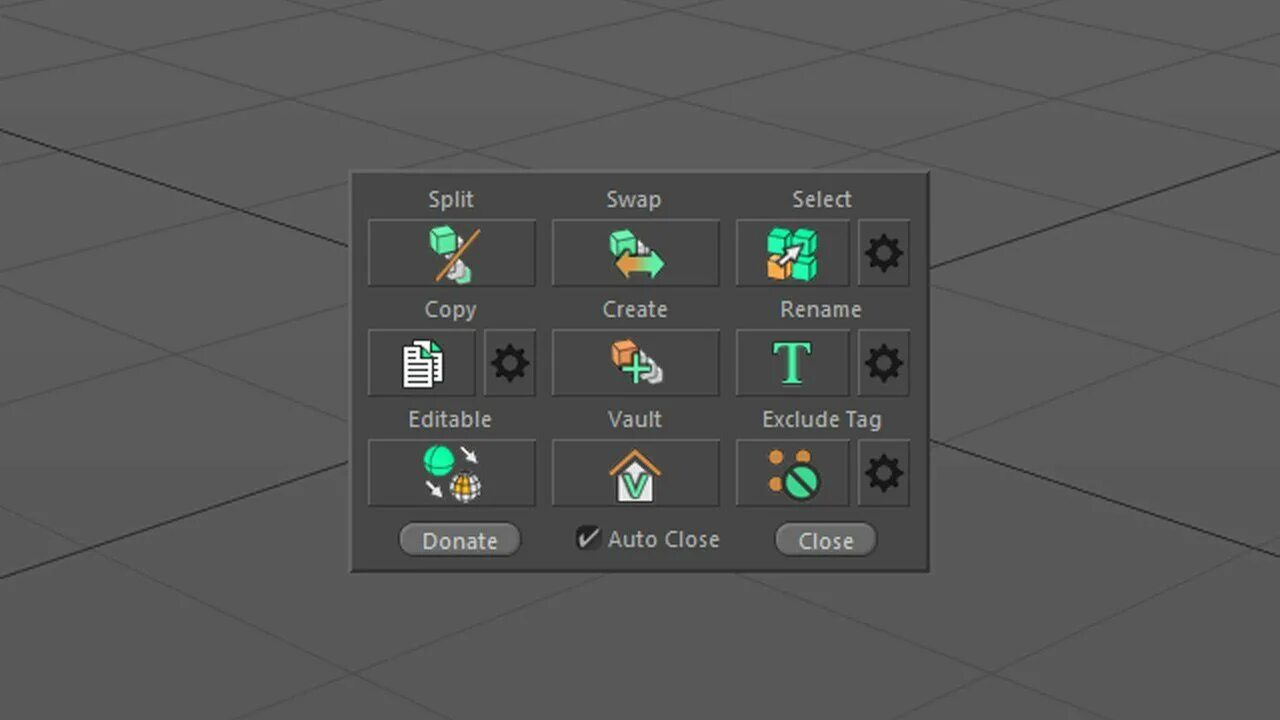The width and height of the screenshot is (1280, 720).
Task: Select the Editable spheres icon
Action: tap(452, 473)
